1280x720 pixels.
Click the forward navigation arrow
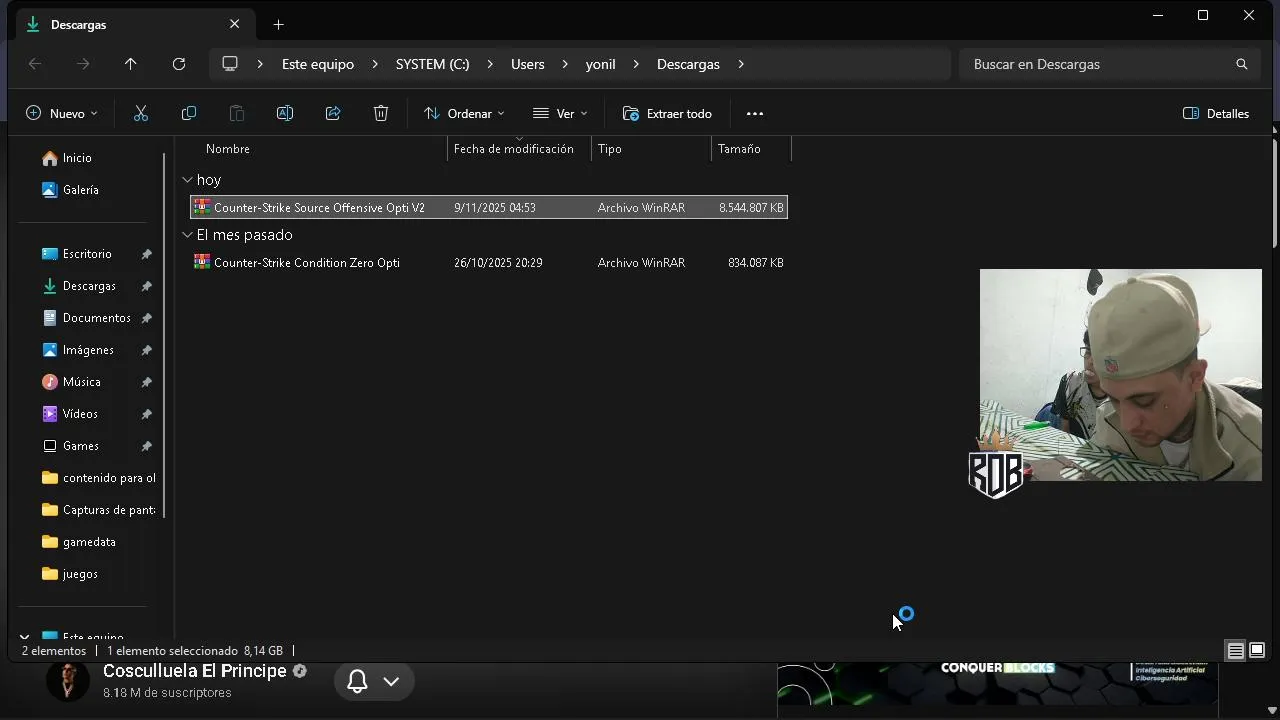(x=83, y=64)
